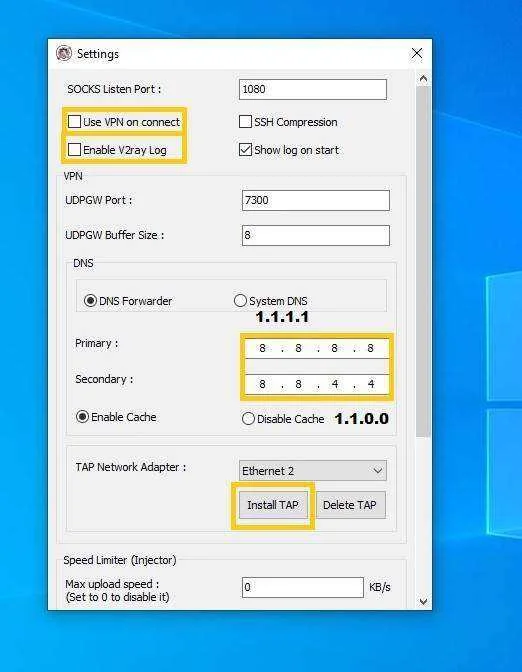Click the Install TAP button

coord(273,505)
